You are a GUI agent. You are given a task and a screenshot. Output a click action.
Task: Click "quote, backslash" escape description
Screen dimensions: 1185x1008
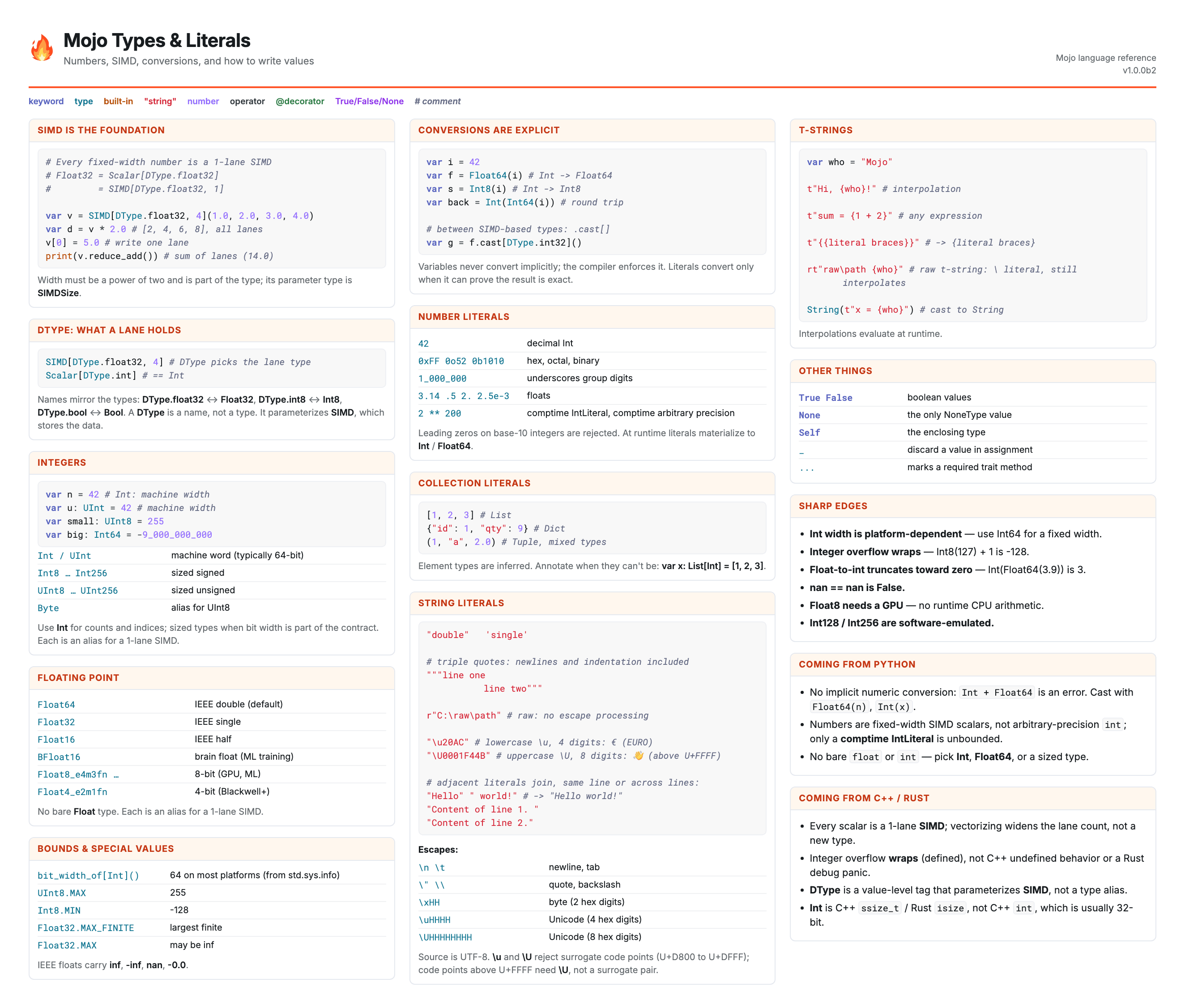(585, 885)
